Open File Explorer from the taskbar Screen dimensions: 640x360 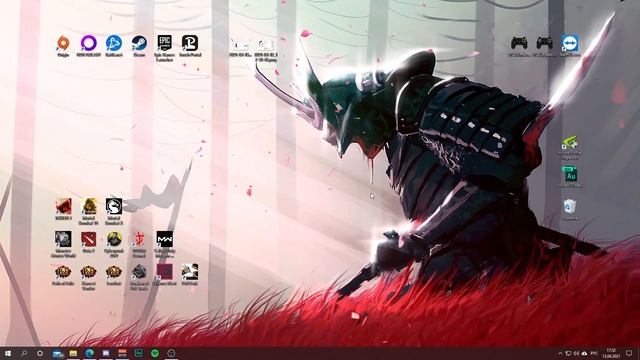click(73, 353)
